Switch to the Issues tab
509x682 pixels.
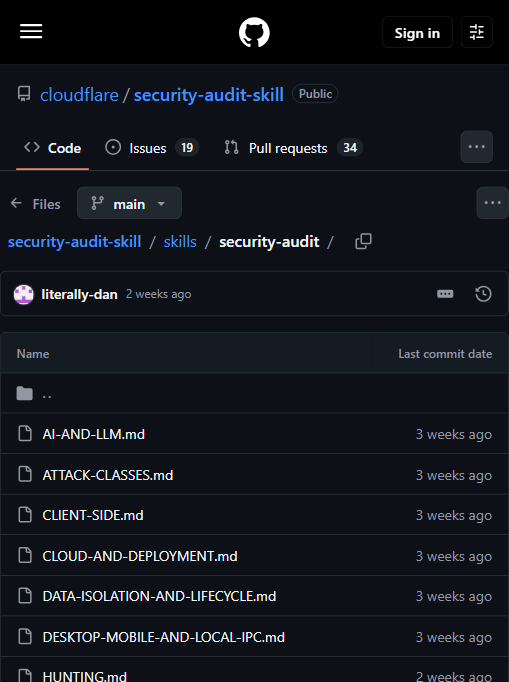[x=152, y=148]
